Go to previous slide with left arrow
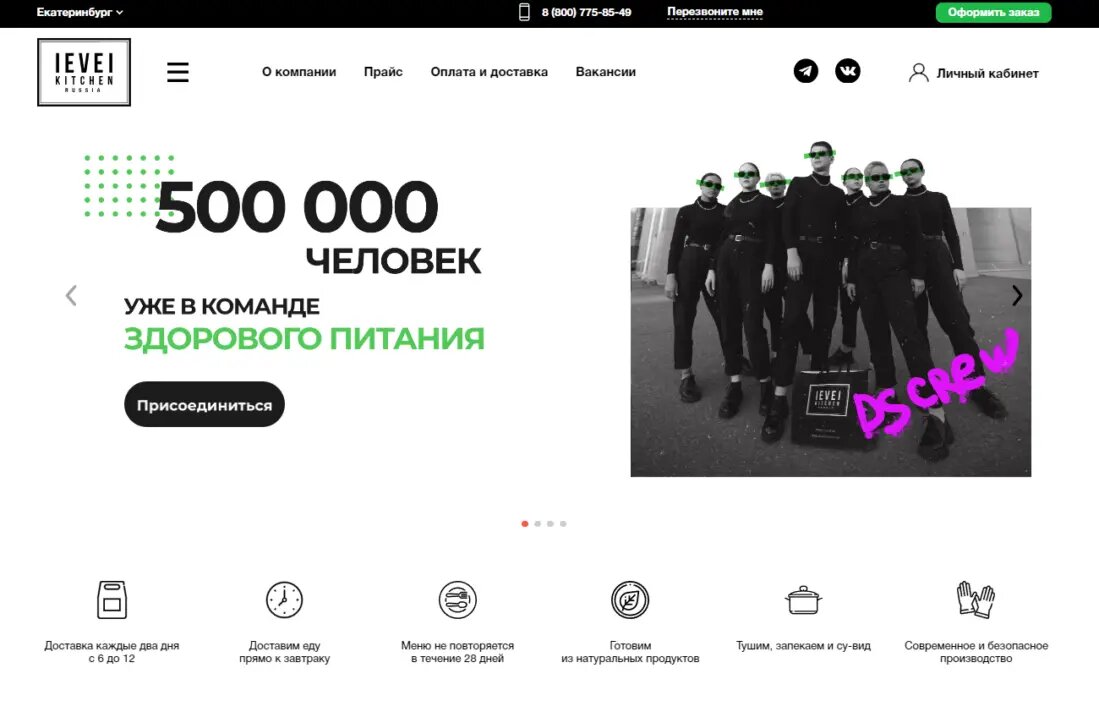 pyautogui.click(x=71, y=296)
